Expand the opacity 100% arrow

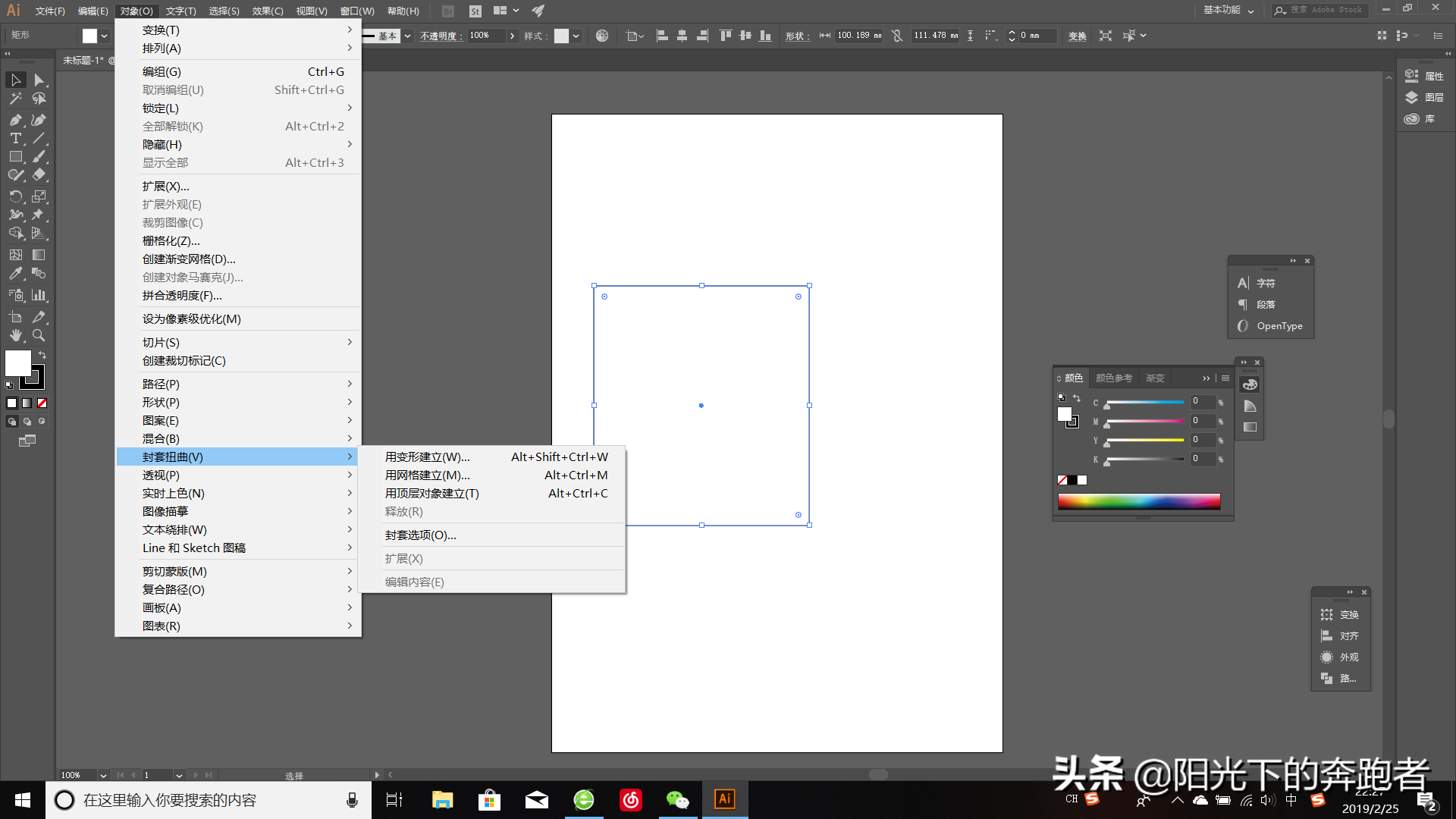pos(513,36)
